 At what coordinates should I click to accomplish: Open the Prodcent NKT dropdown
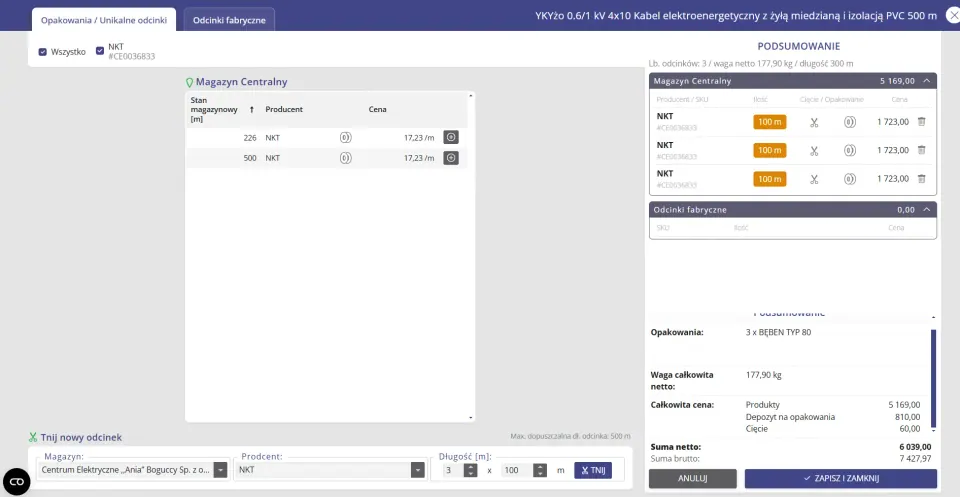tap(418, 470)
